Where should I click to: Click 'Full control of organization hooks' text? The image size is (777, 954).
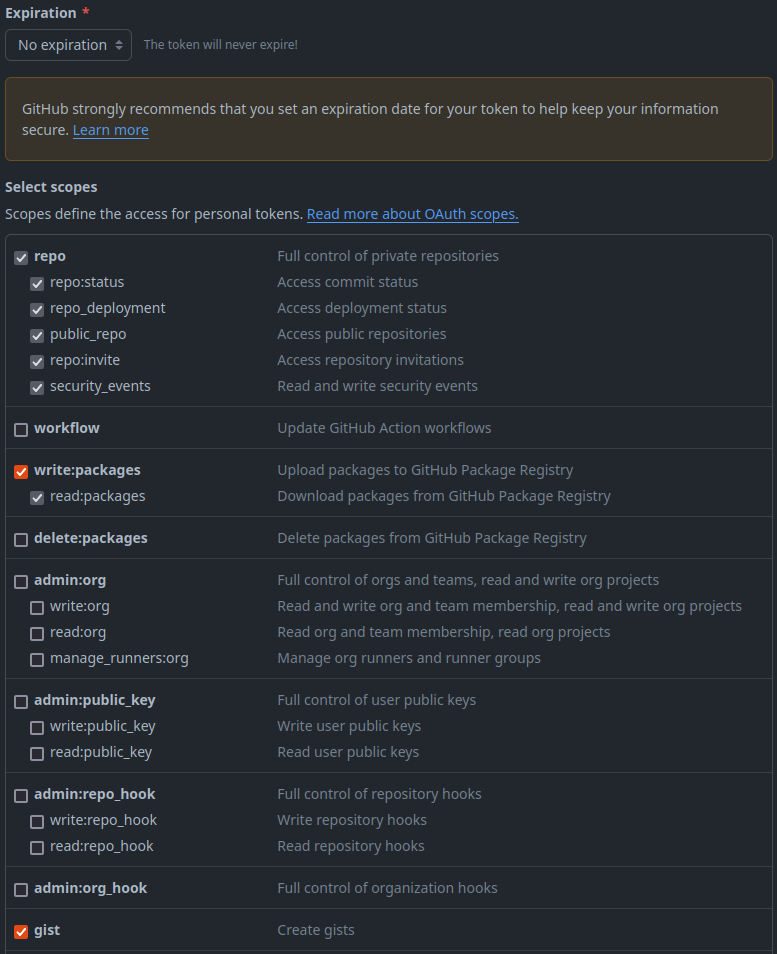click(x=387, y=888)
